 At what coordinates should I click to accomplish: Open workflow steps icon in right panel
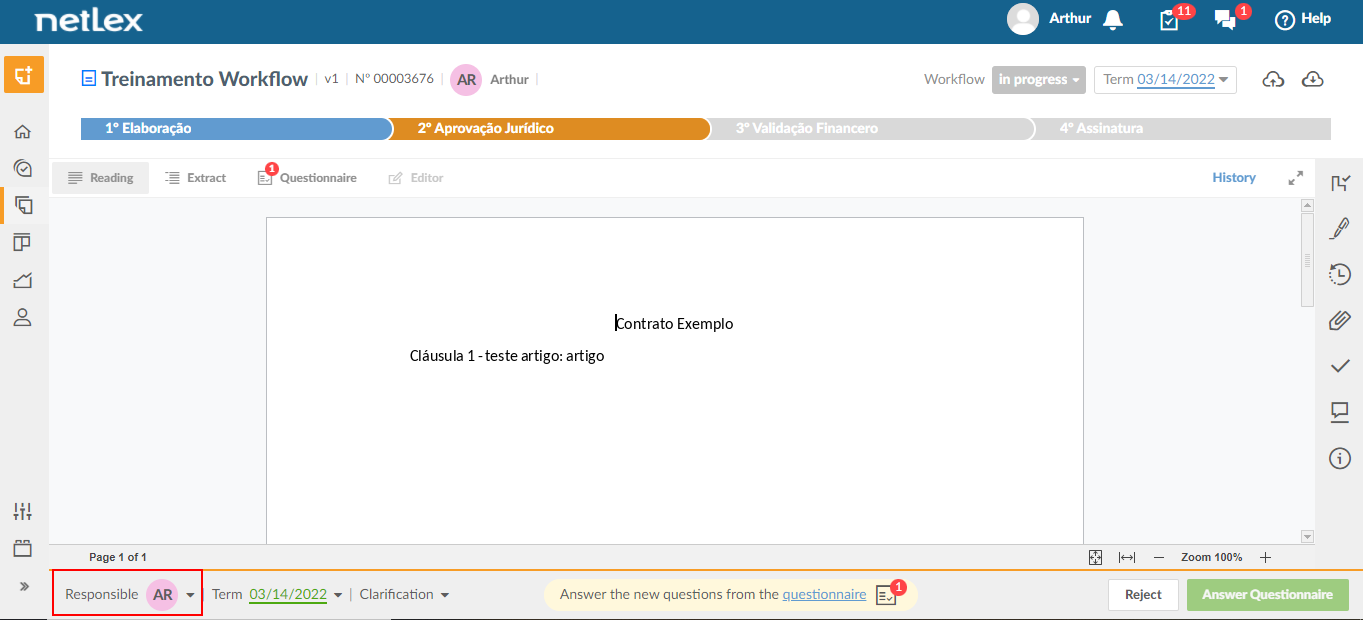click(x=1340, y=183)
